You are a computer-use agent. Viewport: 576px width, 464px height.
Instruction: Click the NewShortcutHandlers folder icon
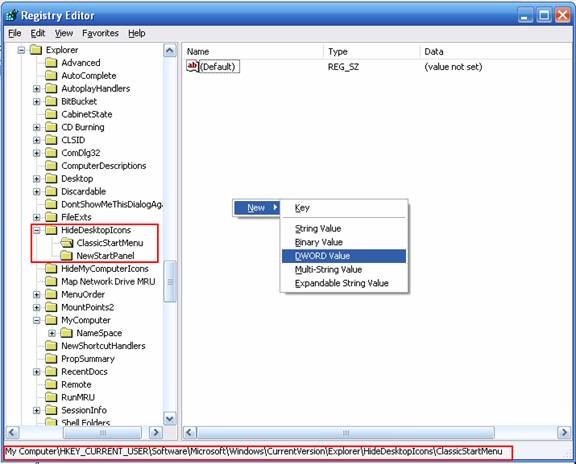[51, 346]
